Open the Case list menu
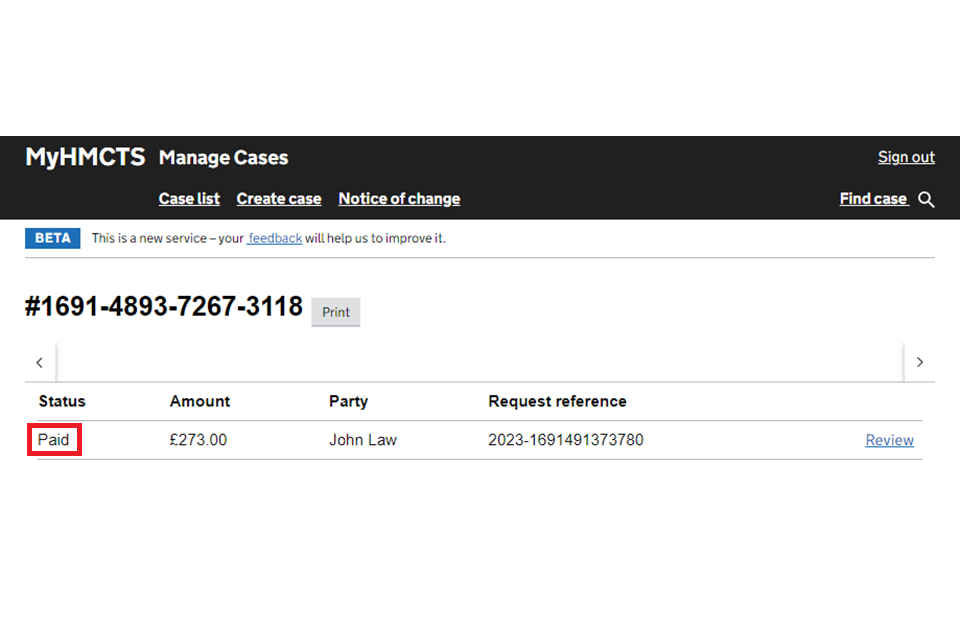 tap(189, 199)
